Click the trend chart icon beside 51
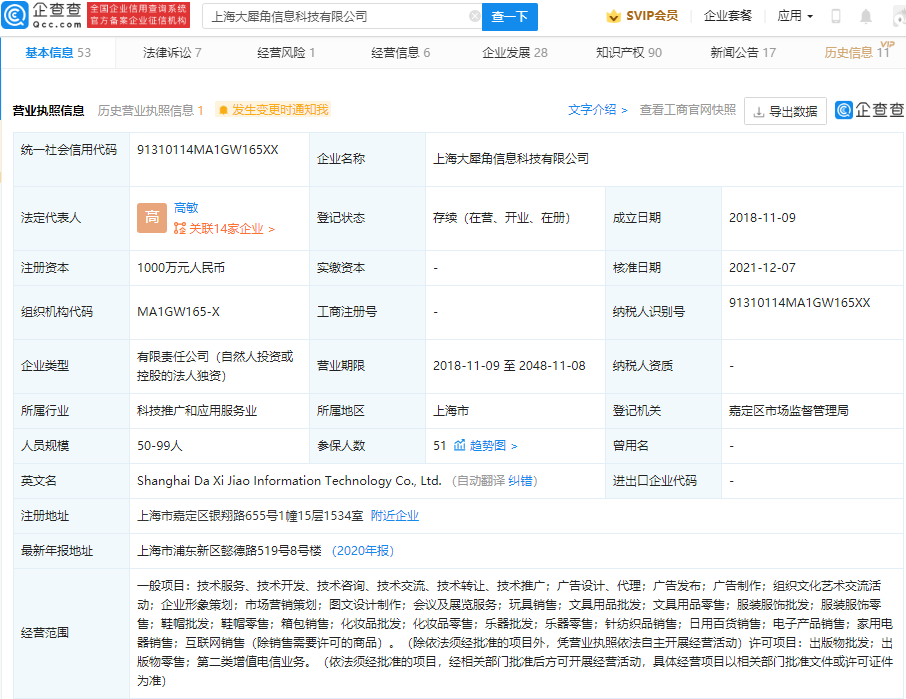Viewport: 906px width, 699px height. click(x=459, y=445)
